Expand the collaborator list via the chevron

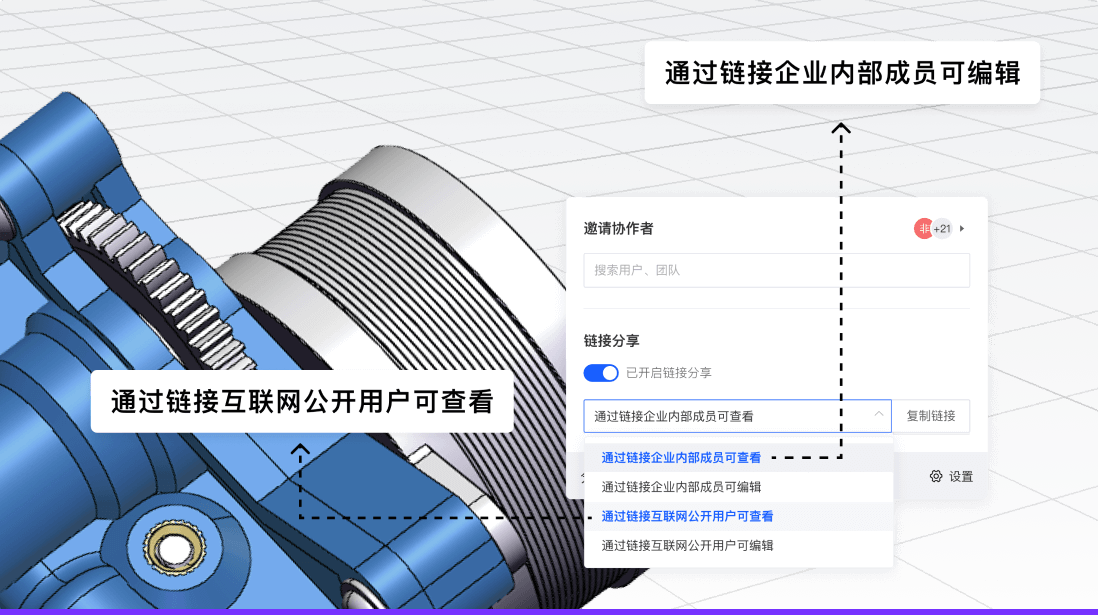pos(960,228)
